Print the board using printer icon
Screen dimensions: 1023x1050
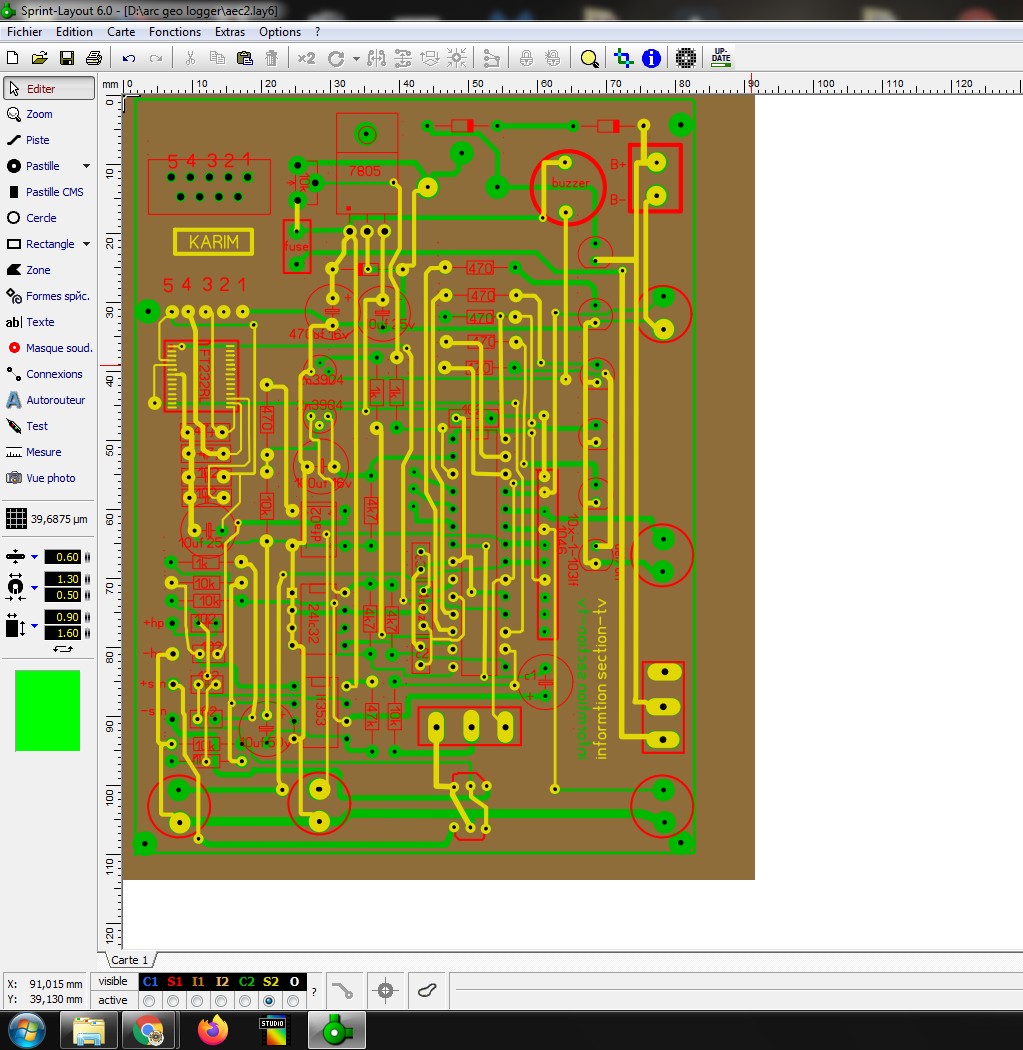tap(94, 58)
